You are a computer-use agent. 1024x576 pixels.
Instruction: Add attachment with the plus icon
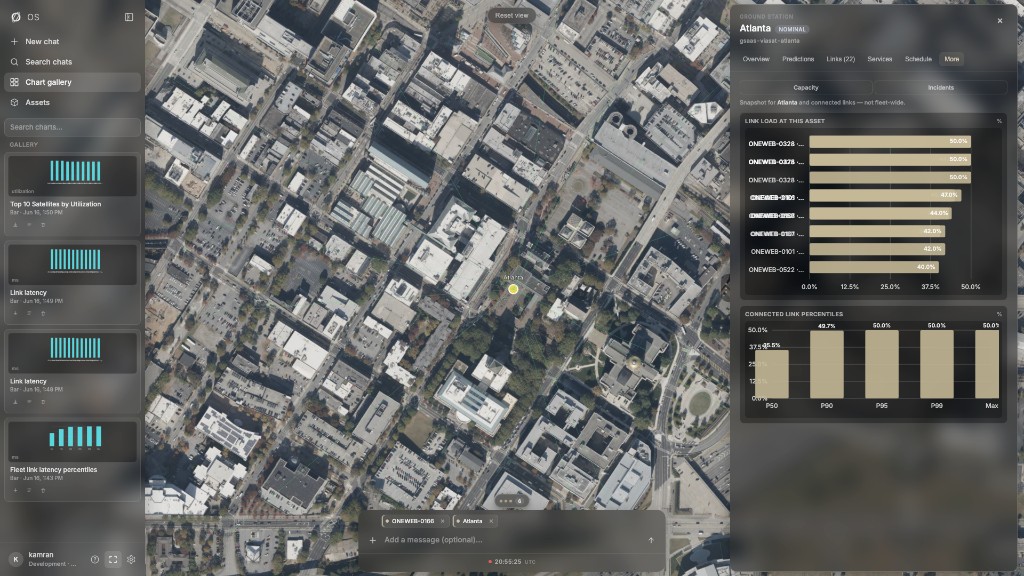[372, 540]
